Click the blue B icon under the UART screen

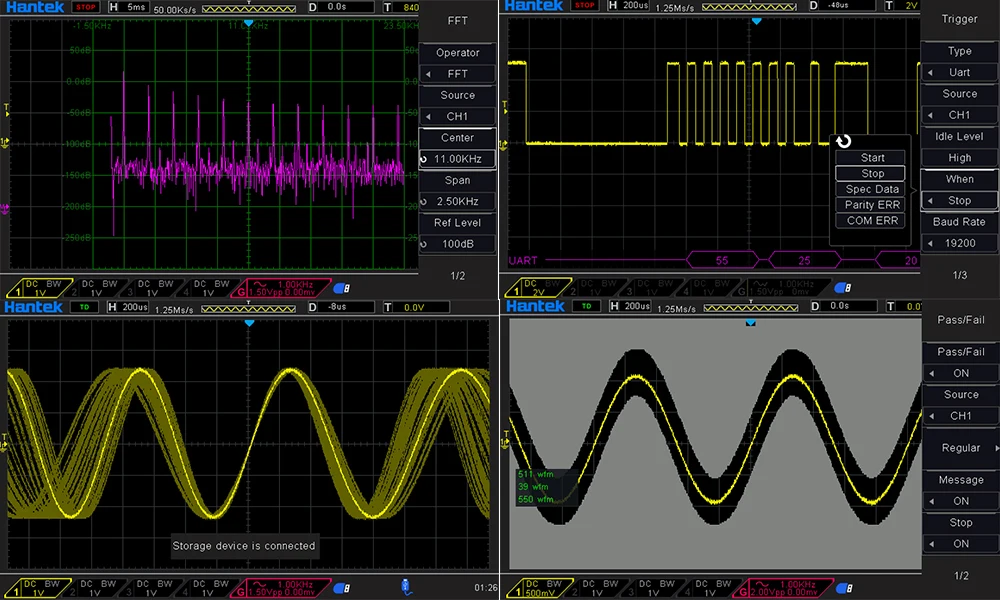tap(843, 288)
